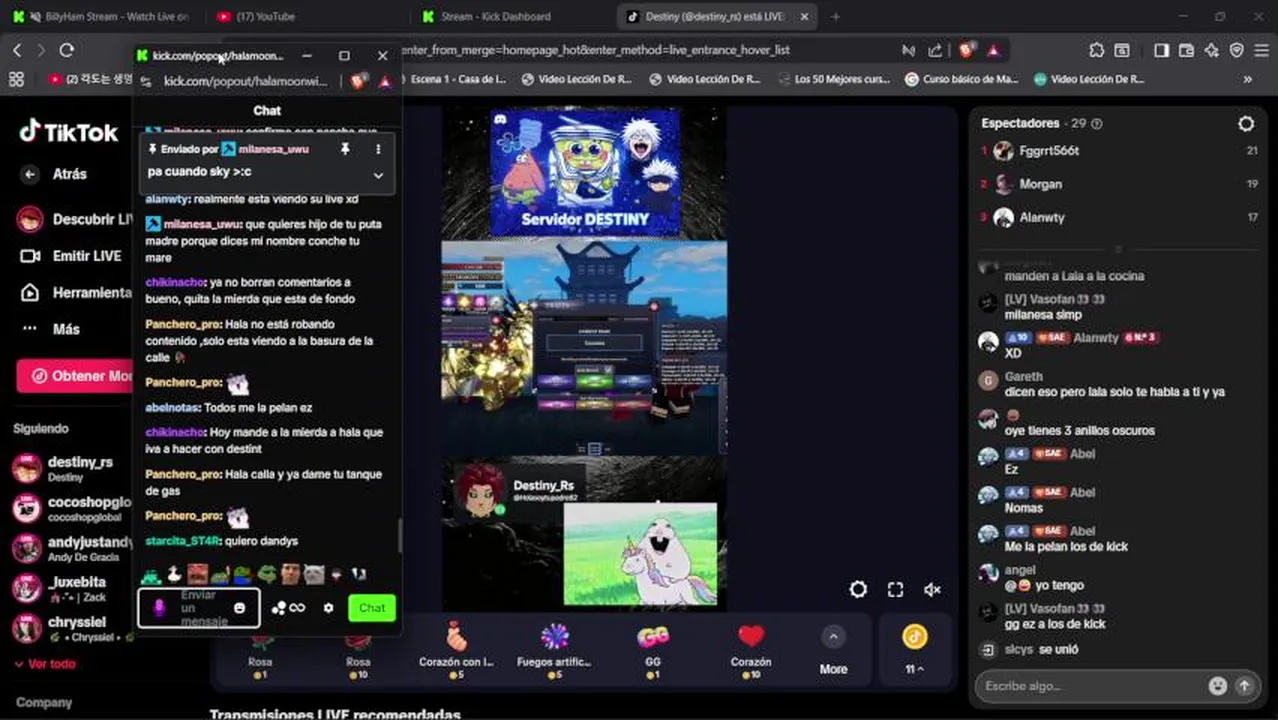The width and height of the screenshot is (1278, 720).
Task: Open destiny_rs in following list
Action: [x=70, y=468]
